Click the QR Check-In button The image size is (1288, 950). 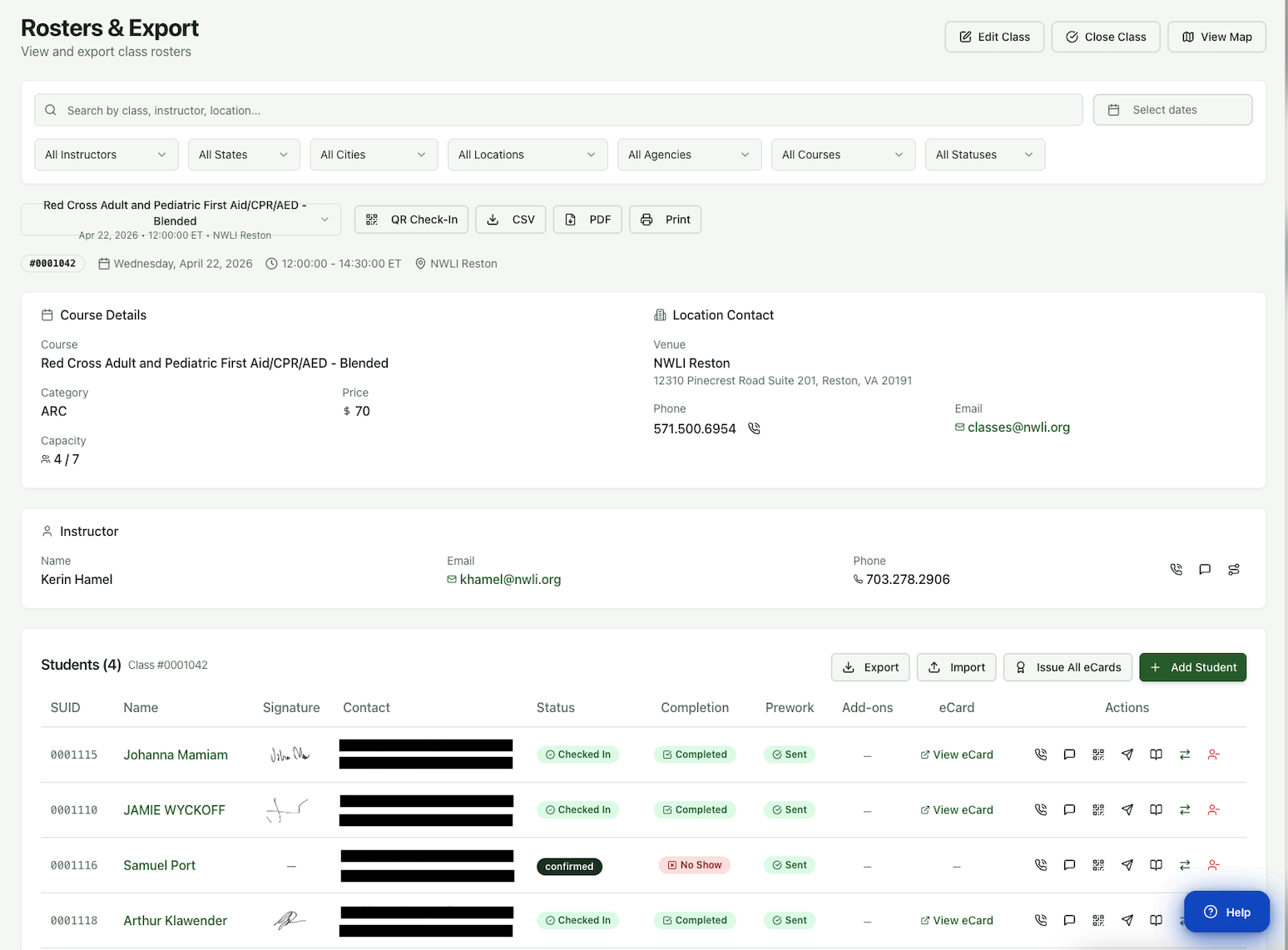coord(411,220)
